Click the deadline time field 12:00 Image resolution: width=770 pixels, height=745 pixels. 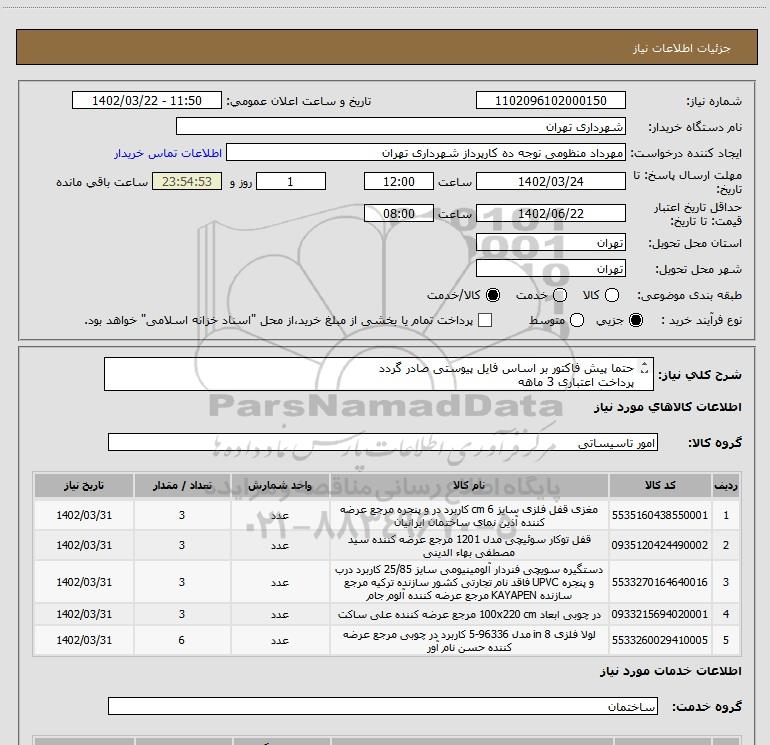(399, 181)
